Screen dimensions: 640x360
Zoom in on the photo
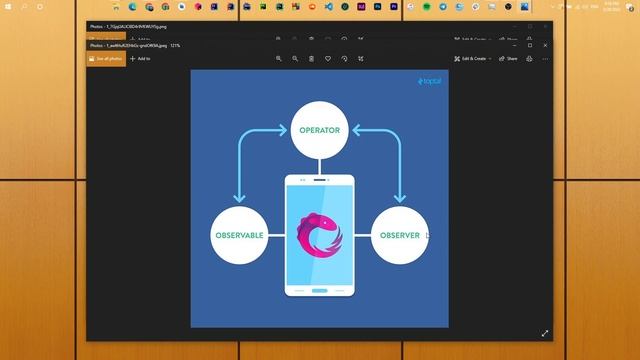coord(279,59)
